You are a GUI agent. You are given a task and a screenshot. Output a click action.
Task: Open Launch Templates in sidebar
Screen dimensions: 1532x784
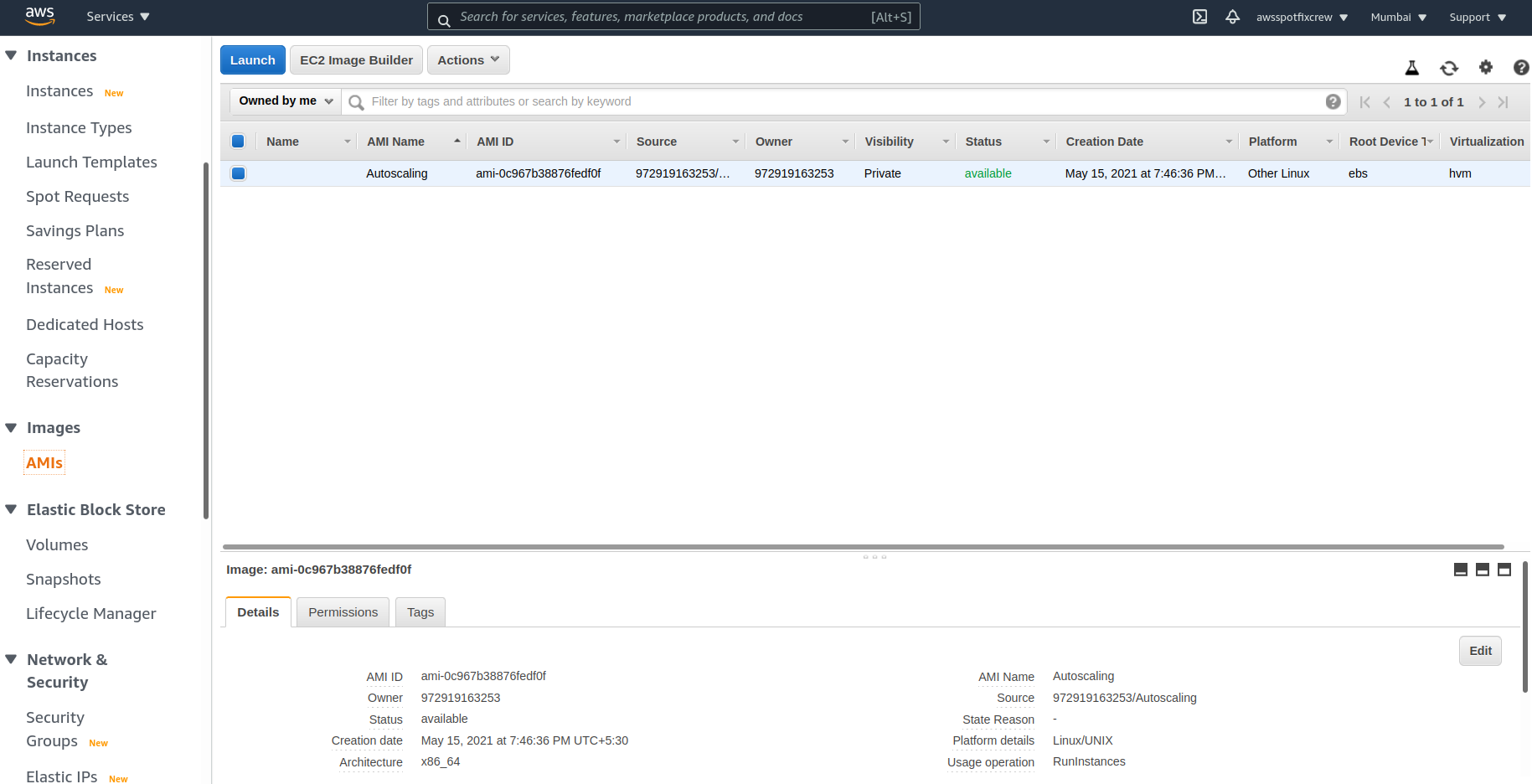click(x=91, y=162)
